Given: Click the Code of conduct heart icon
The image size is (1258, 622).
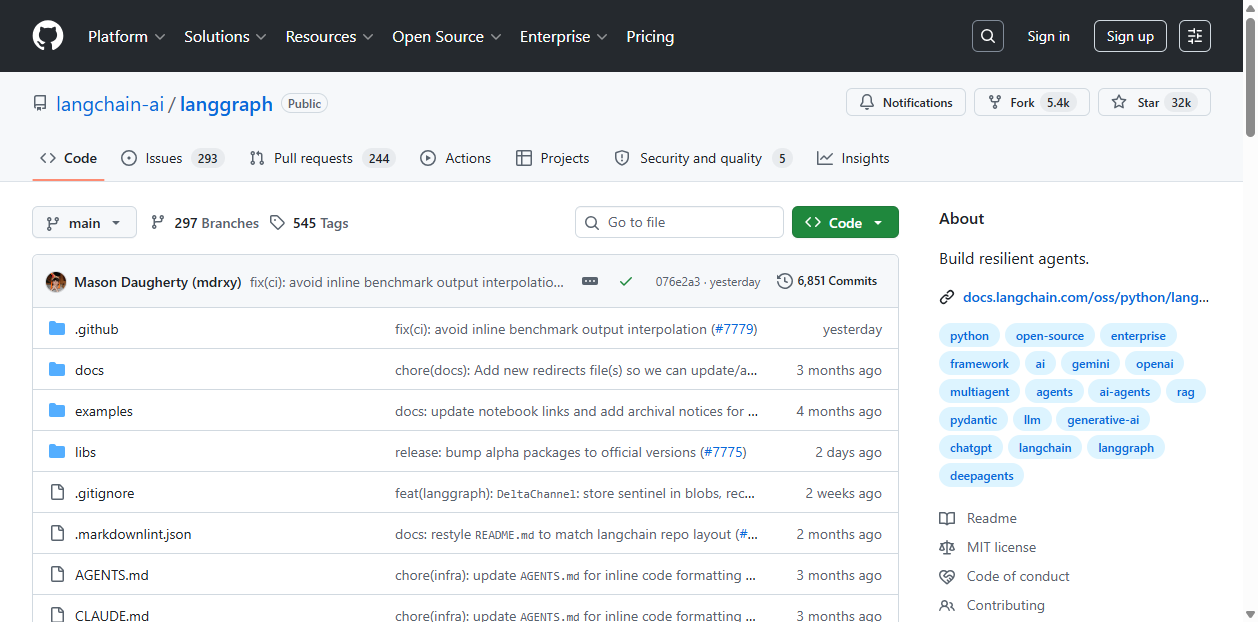Looking at the screenshot, I should (x=947, y=576).
